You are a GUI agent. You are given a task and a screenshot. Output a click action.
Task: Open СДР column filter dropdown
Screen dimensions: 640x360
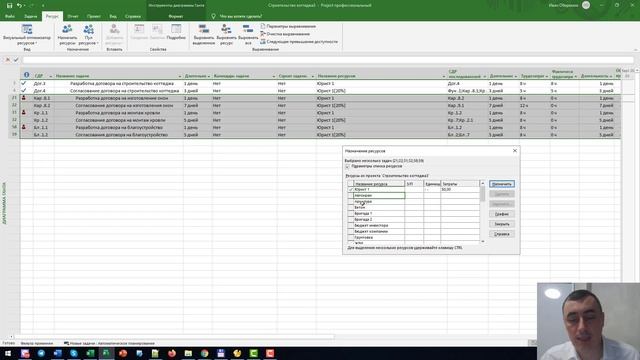coord(51,76)
